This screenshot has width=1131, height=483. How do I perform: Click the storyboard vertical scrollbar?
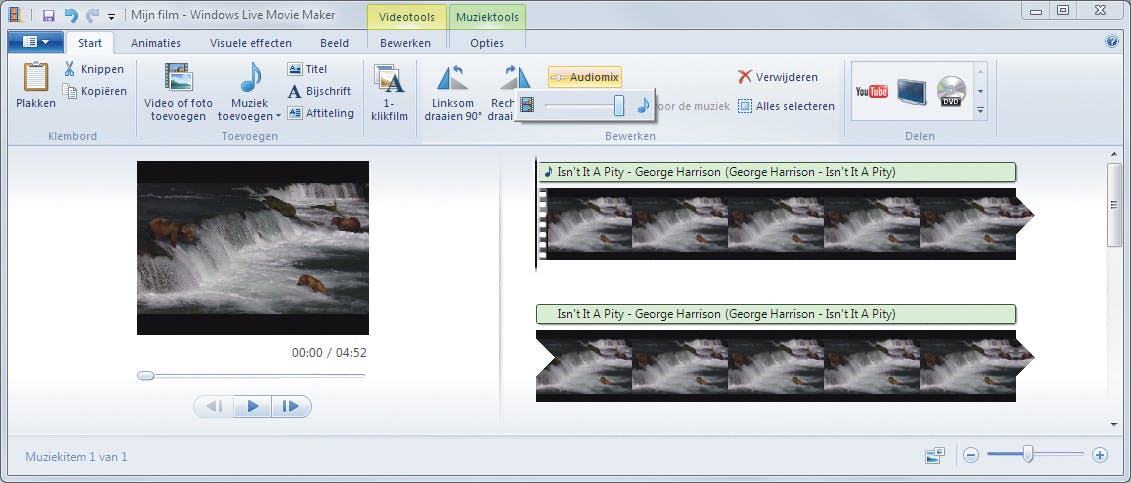click(1114, 205)
